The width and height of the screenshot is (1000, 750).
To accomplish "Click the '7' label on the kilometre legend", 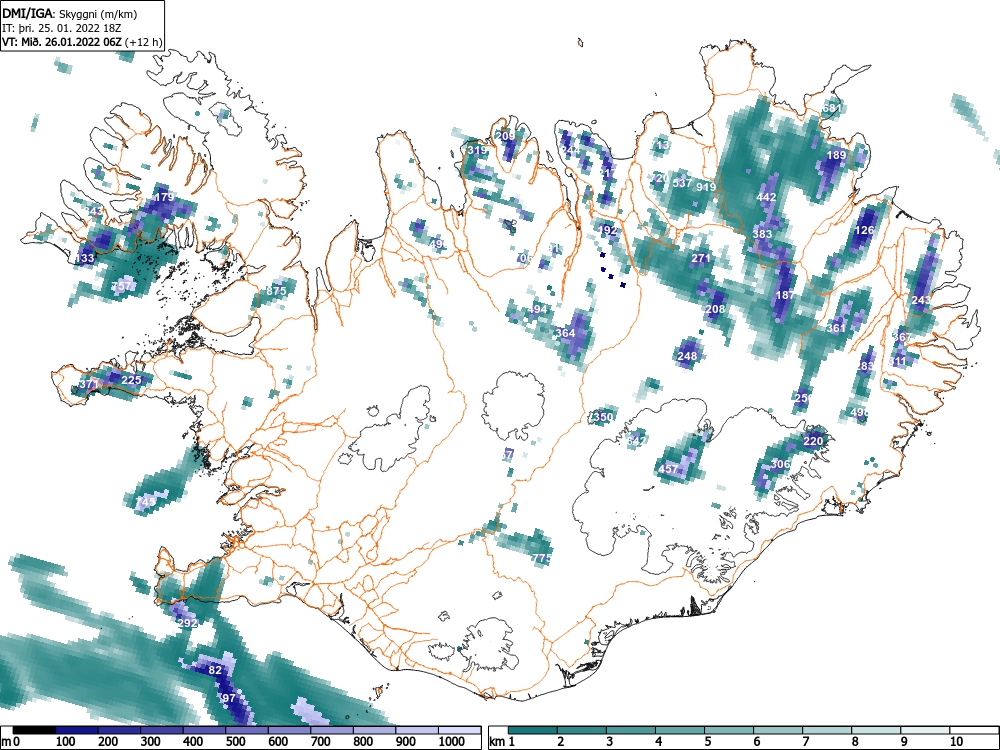I will coord(805,742).
